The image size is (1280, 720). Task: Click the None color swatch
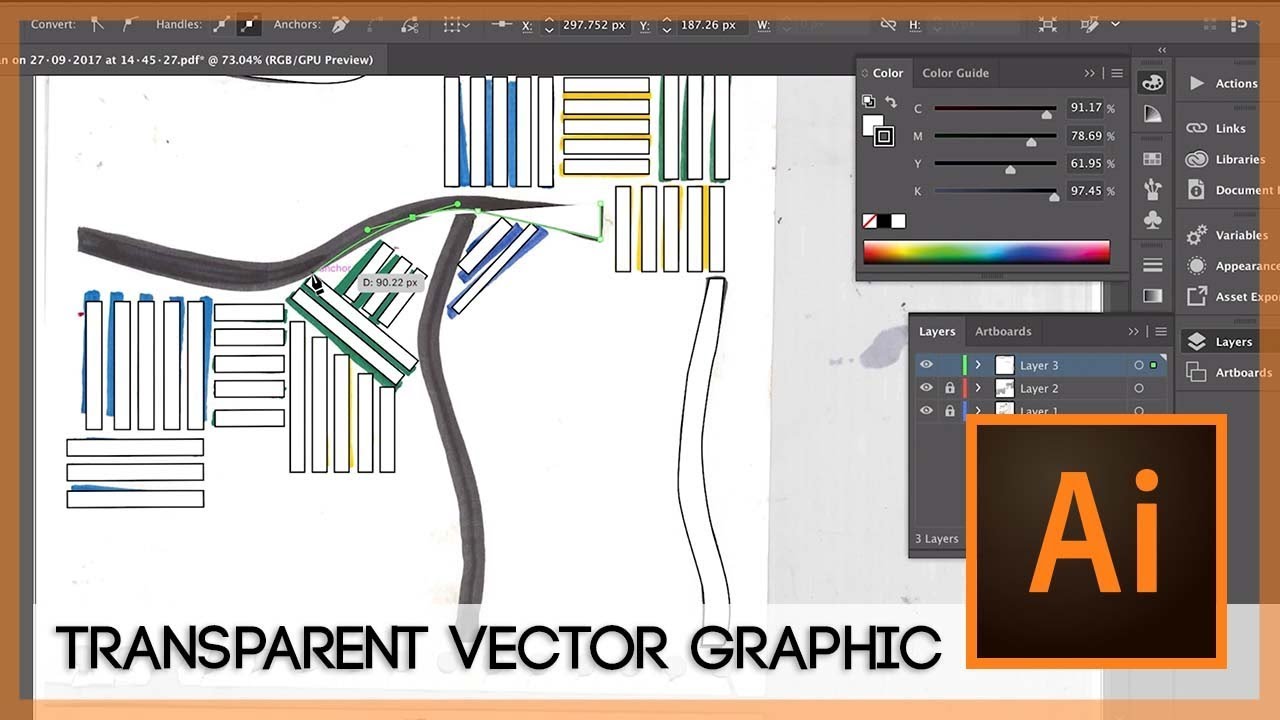870,221
